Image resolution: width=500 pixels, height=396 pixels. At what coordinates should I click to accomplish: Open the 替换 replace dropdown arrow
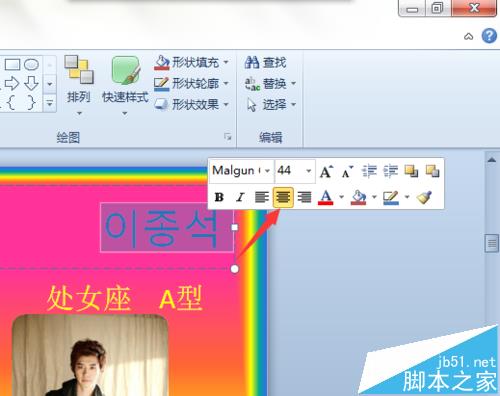pyautogui.click(x=294, y=83)
